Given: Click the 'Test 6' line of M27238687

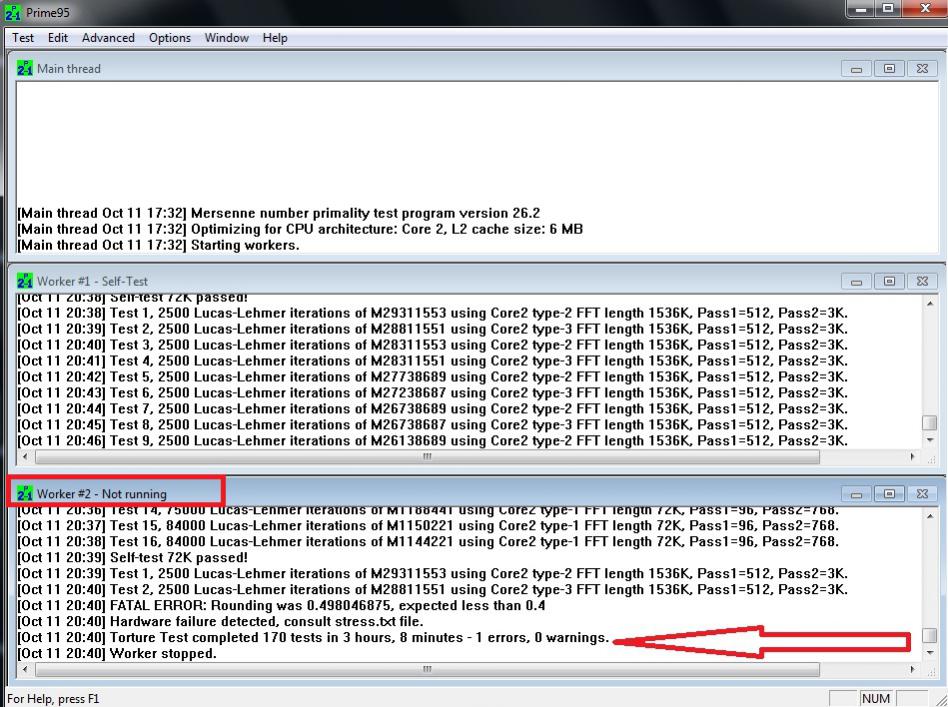Looking at the screenshot, I should tap(432, 393).
